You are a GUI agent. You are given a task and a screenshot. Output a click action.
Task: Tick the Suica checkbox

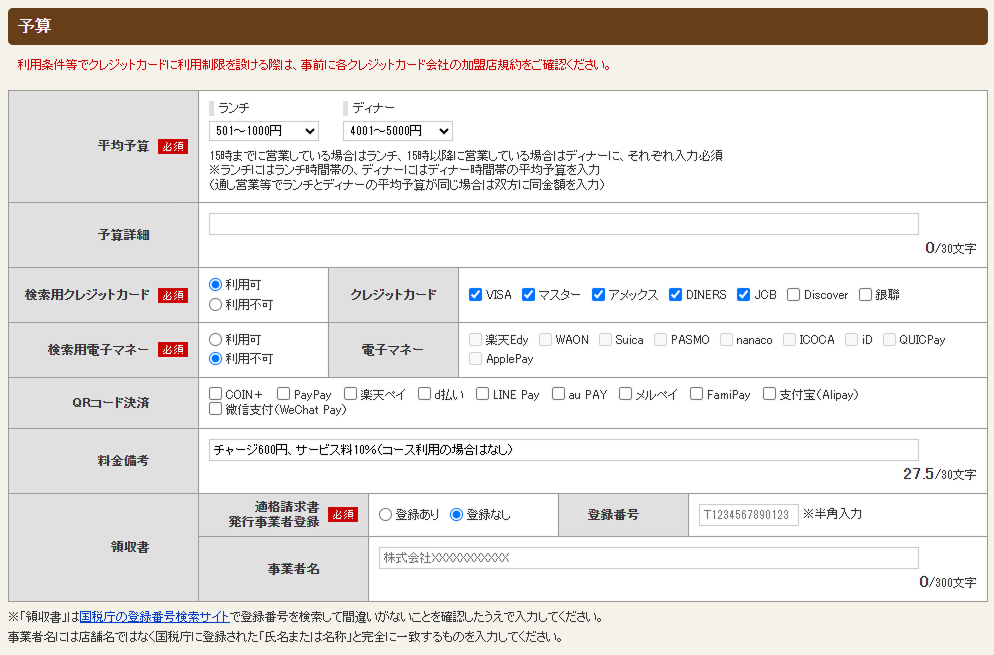pyautogui.click(x=605, y=339)
